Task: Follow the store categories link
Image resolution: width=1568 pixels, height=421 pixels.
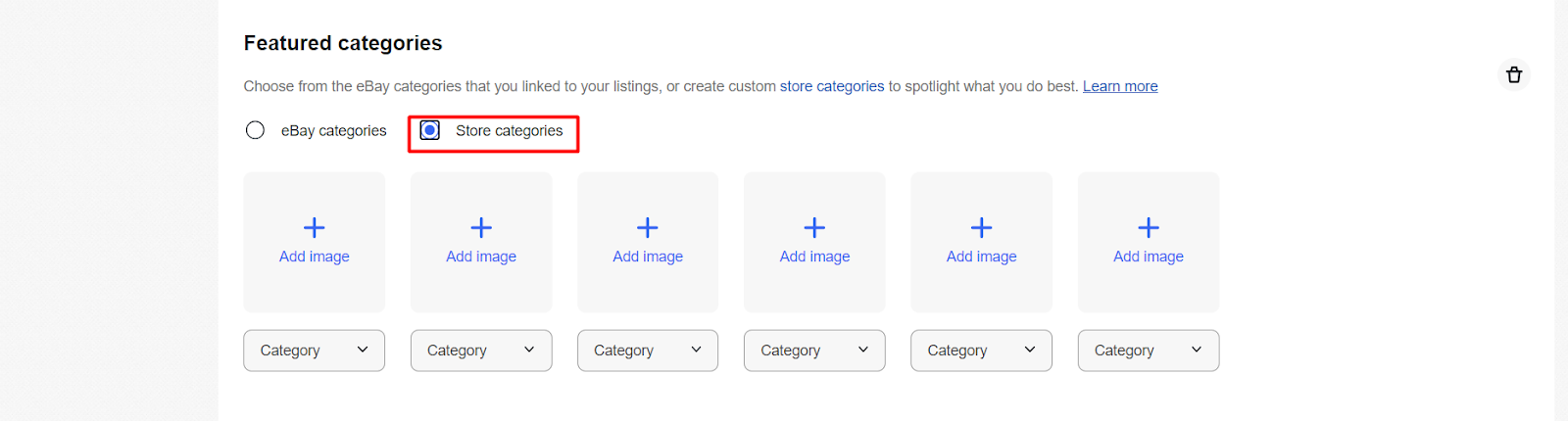Action: pos(832,86)
